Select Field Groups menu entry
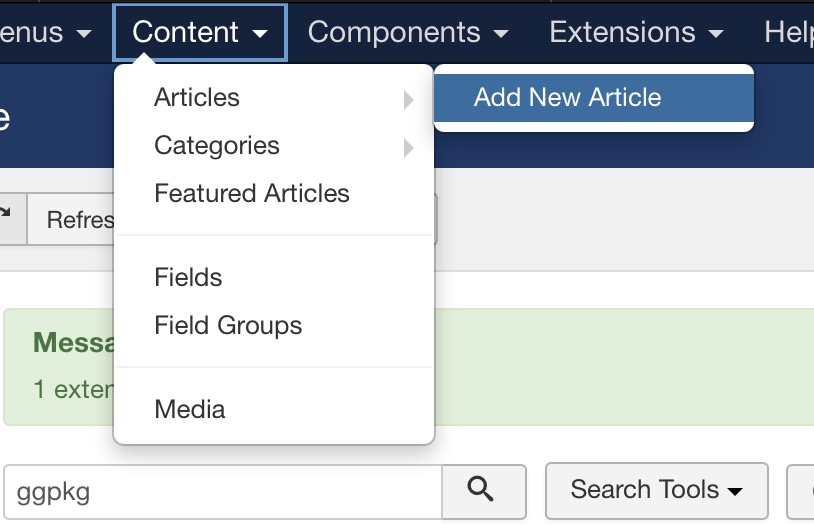Viewport: 814px width, 524px height. point(228,326)
